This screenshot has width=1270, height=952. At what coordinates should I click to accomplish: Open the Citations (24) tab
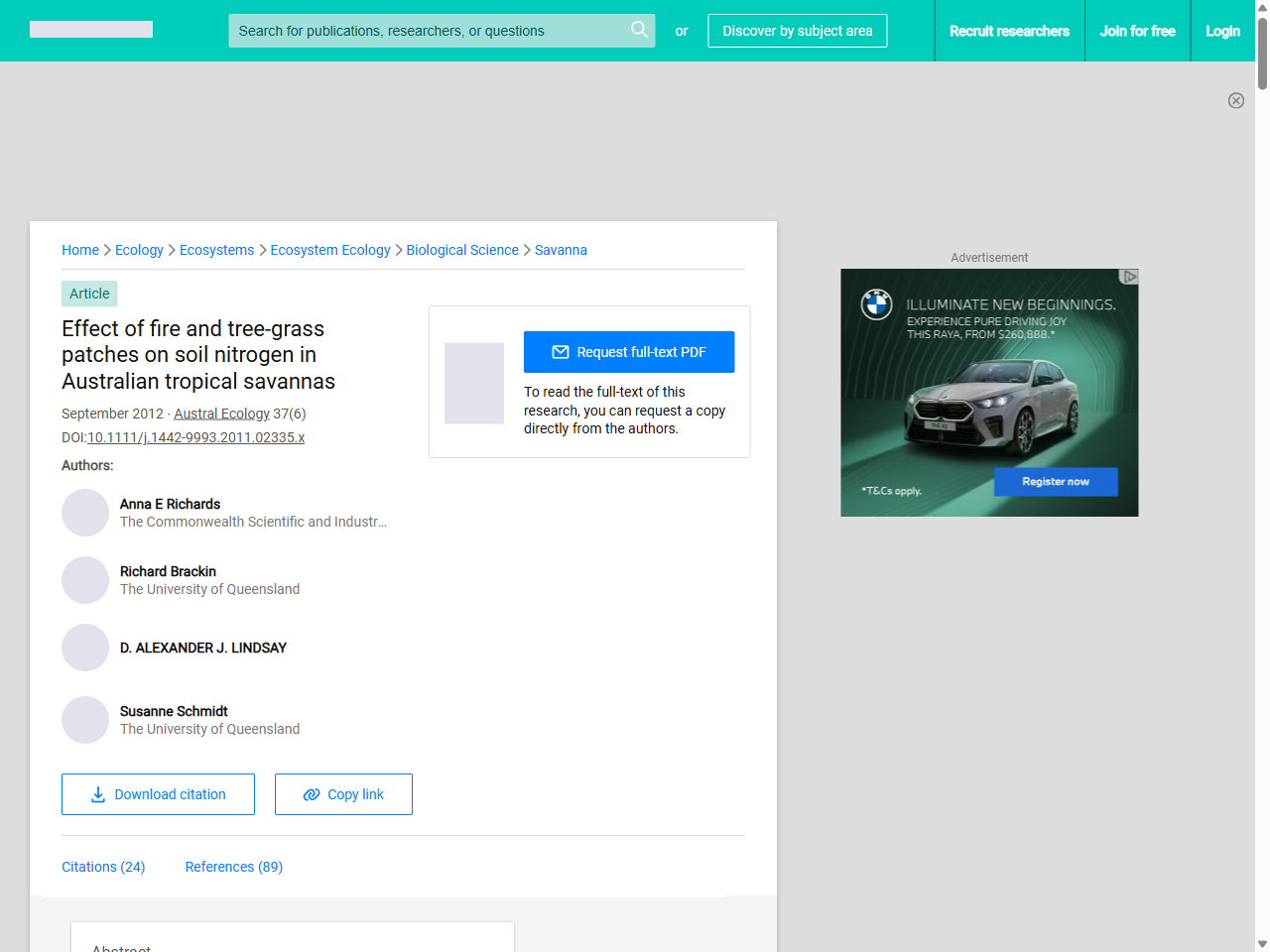pos(103,867)
